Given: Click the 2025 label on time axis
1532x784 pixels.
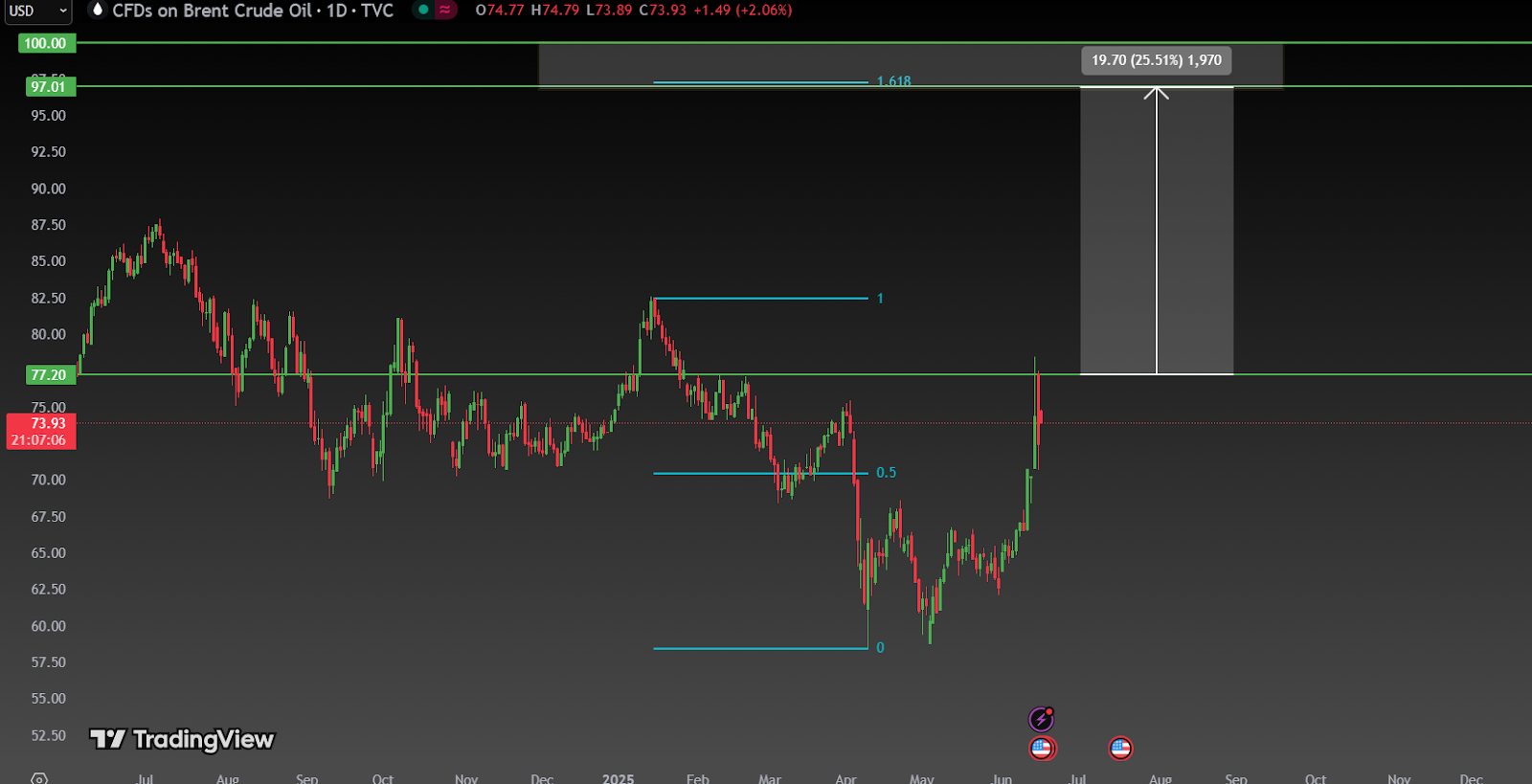Looking at the screenshot, I should tap(619, 778).
